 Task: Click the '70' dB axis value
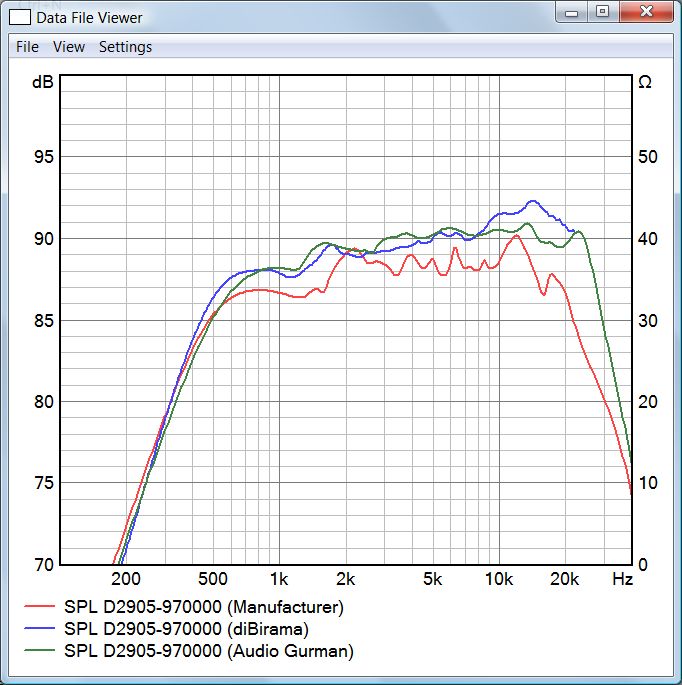(44, 565)
